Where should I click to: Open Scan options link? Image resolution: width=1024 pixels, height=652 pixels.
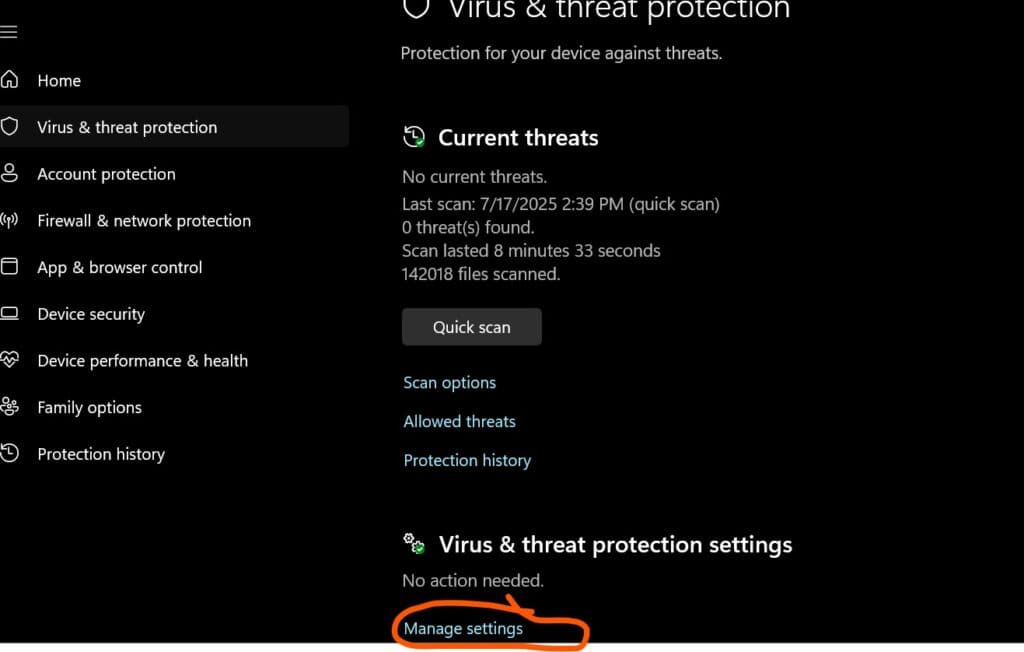[449, 383]
